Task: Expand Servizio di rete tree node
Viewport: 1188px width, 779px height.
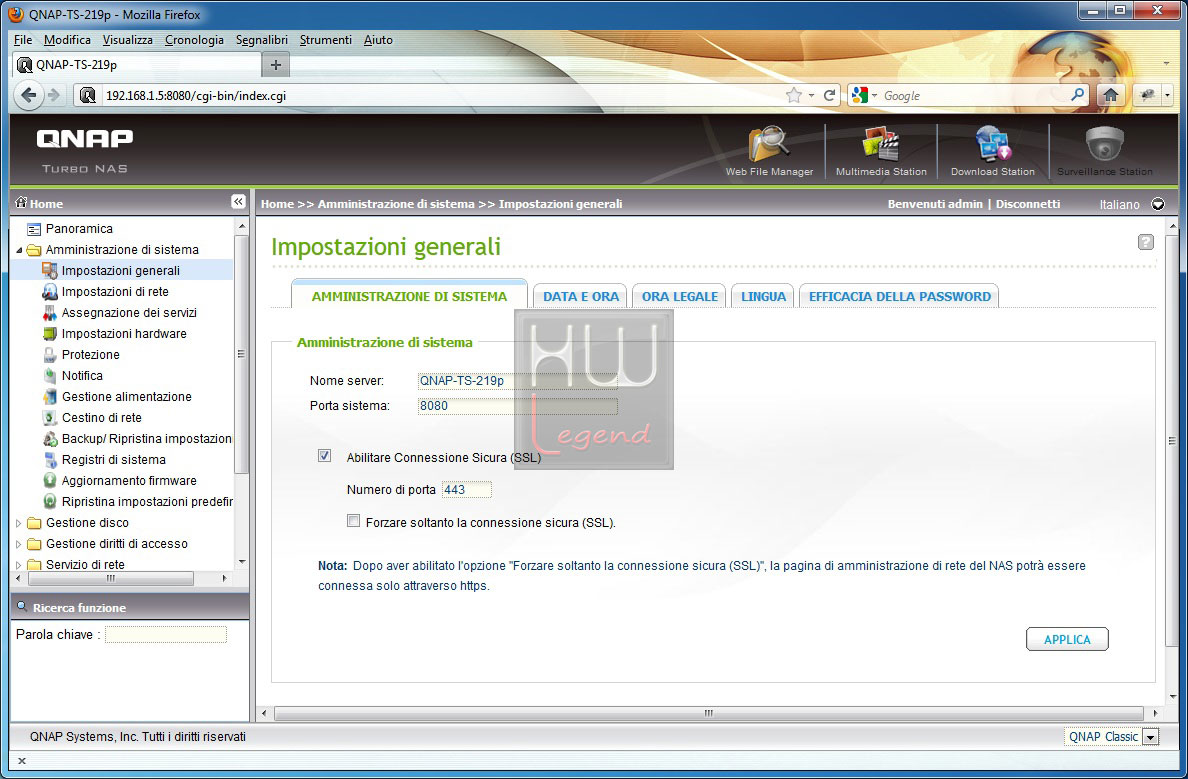Action: pyautogui.click(x=19, y=565)
